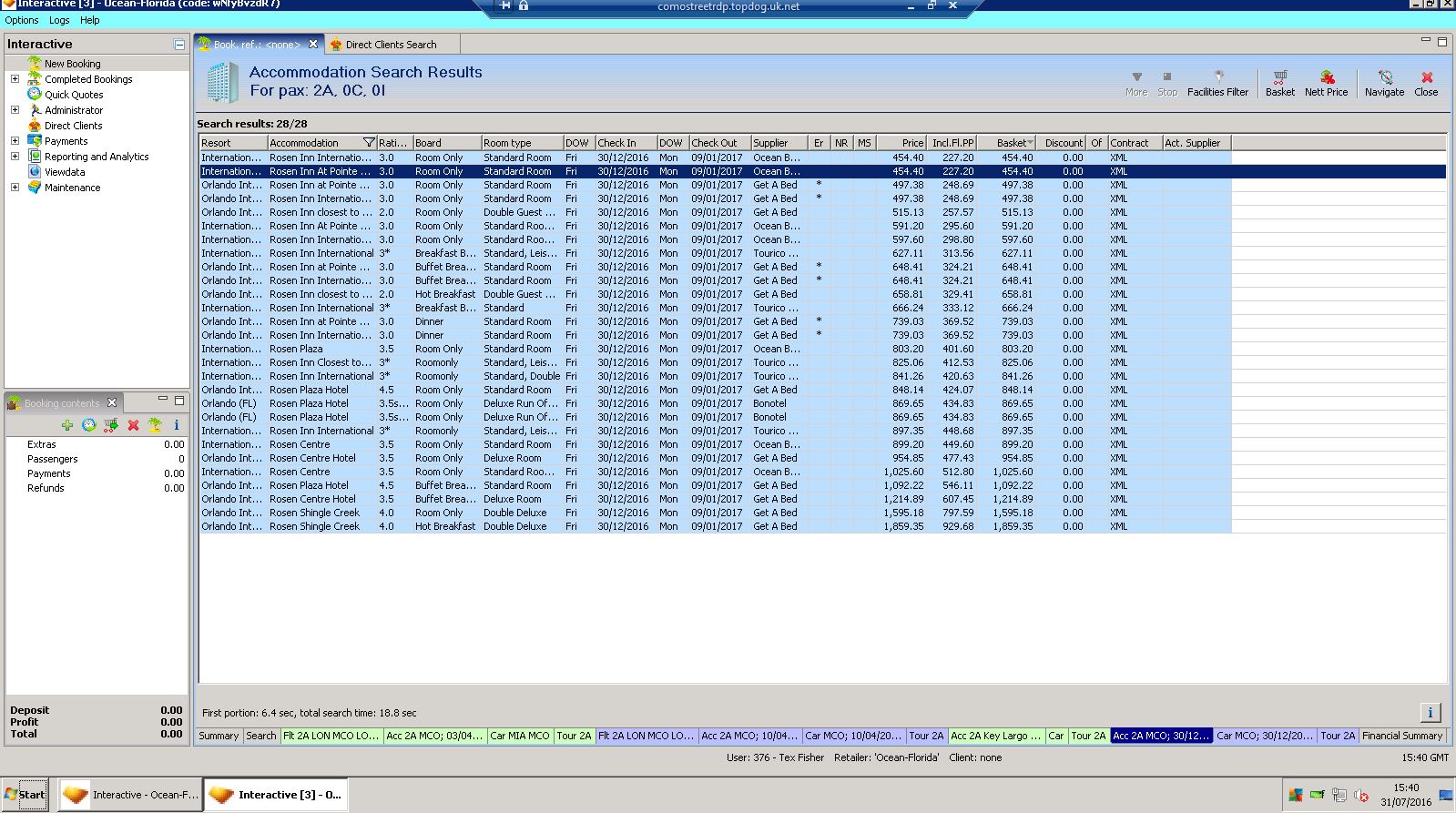This screenshot has width=1456, height=813.
Task: Click the filter funnel in the Accommodation header
Action: [369, 143]
